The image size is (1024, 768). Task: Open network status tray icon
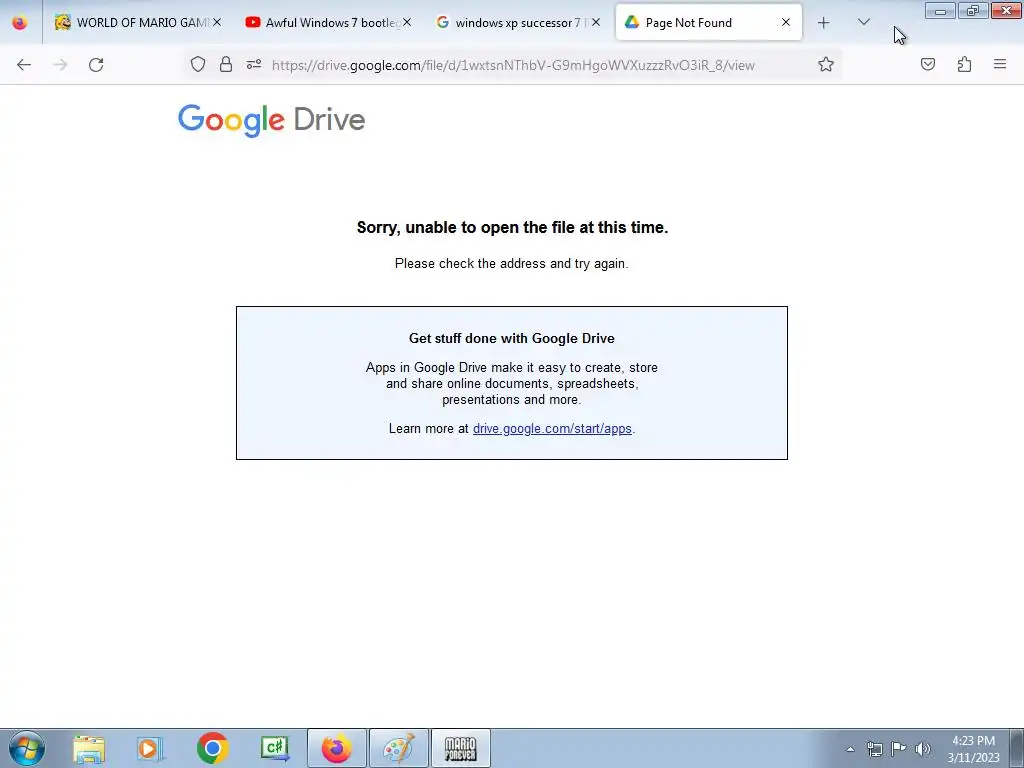(x=874, y=749)
